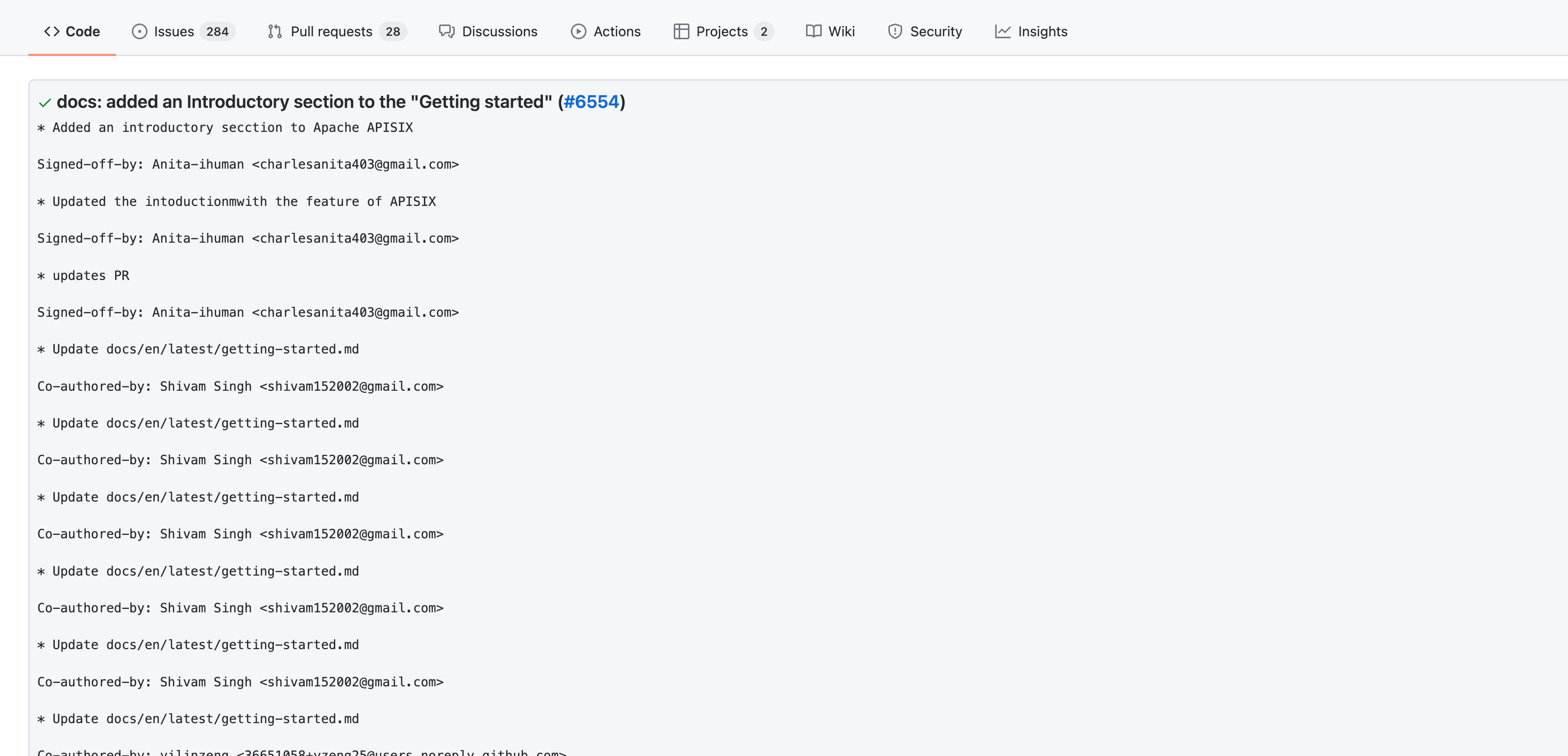This screenshot has height=756, width=1568.
Task: Click the Insights graph icon
Action: coord(1003,32)
